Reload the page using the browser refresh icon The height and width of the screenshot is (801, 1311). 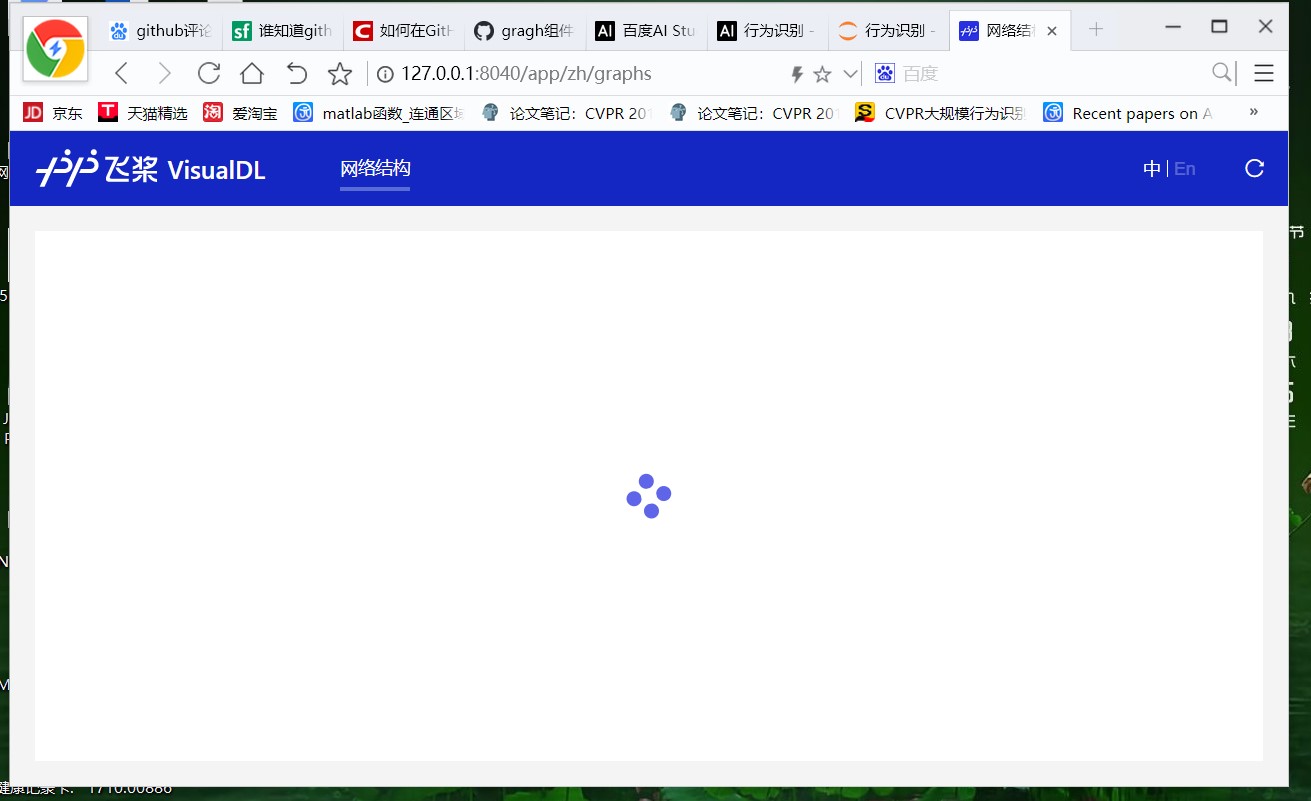pyautogui.click(x=208, y=73)
